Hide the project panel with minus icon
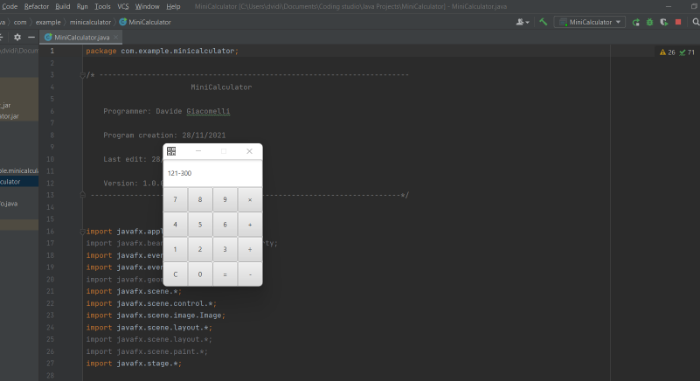 click(x=31, y=37)
